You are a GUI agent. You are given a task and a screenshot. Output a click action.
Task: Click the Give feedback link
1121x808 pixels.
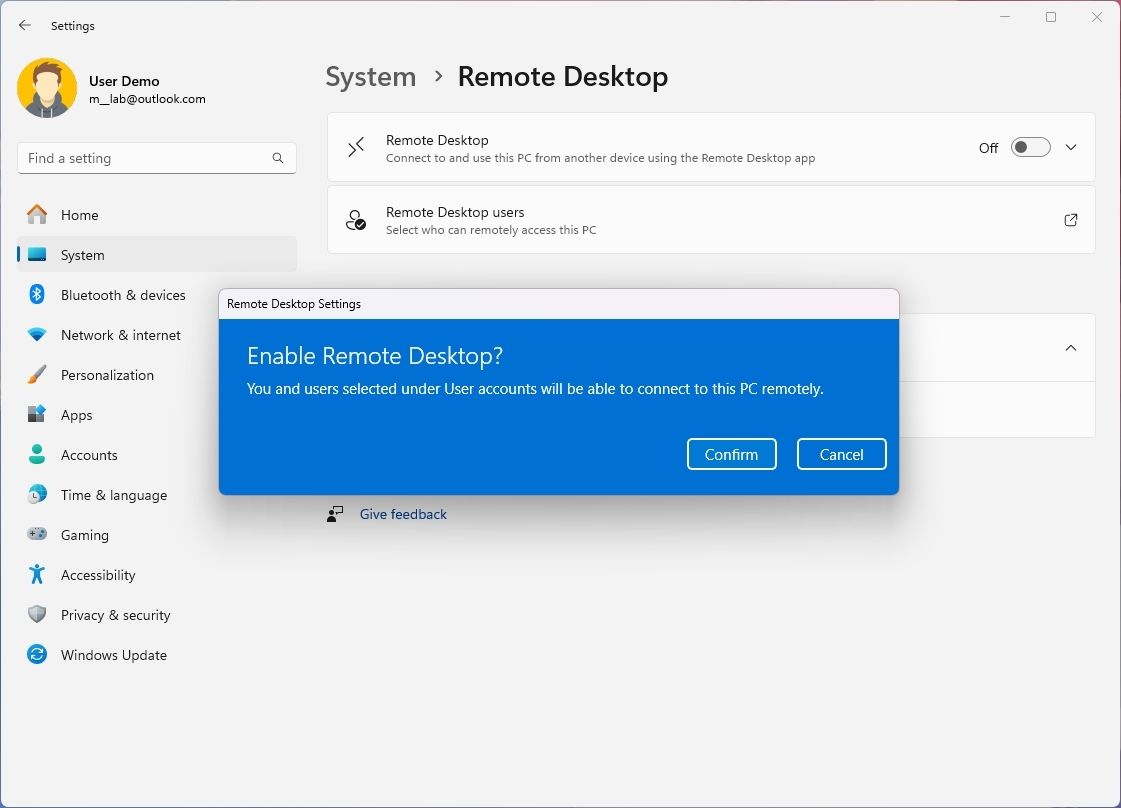(403, 514)
